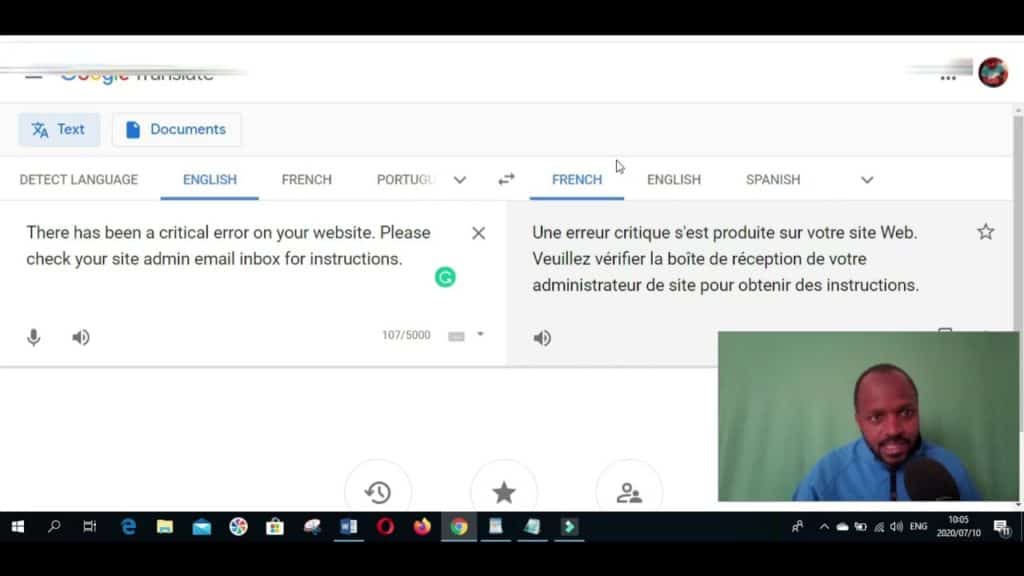Expand the source language list
This screenshot has width=1024, height=576.
point(460,180)
